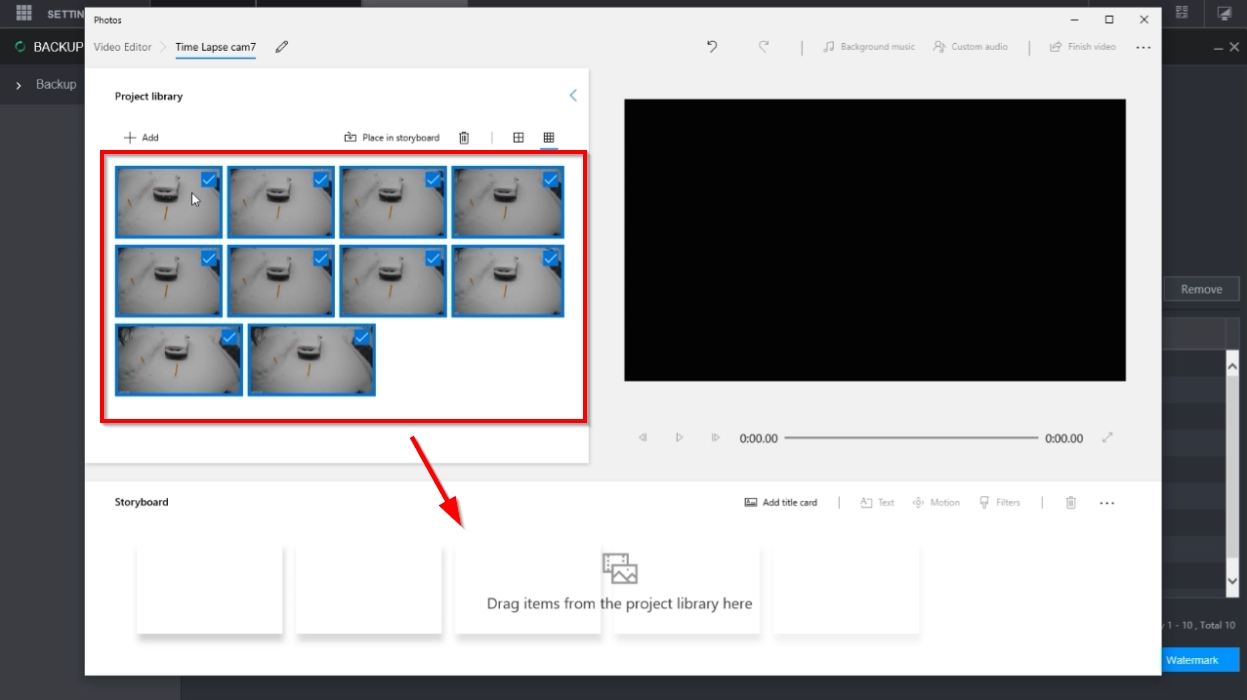Open the storyboard more options ellipsis
The image size is (1247, 700).
point(1107,503)
